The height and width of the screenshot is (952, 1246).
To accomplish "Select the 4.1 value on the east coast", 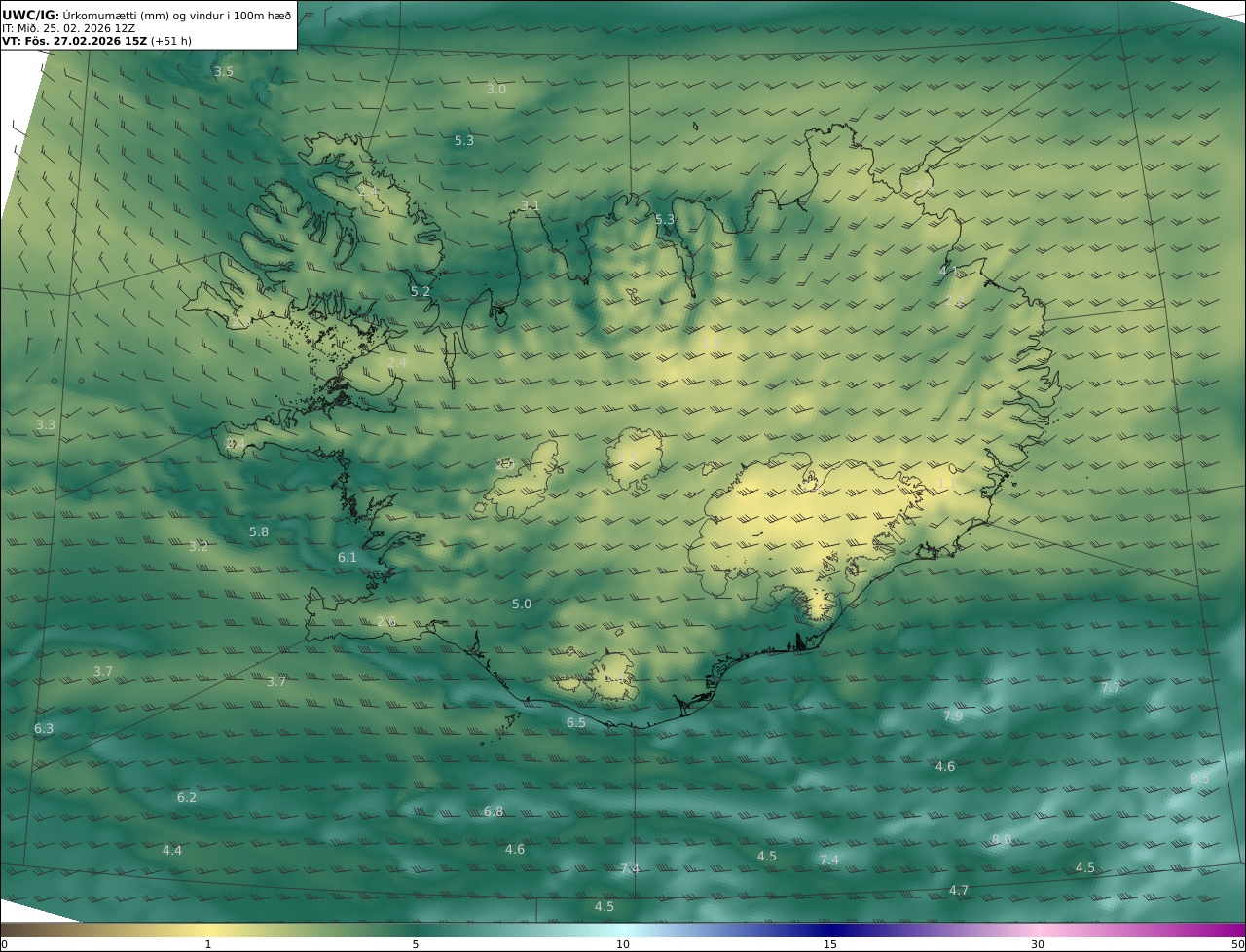I will pos(949,271).
